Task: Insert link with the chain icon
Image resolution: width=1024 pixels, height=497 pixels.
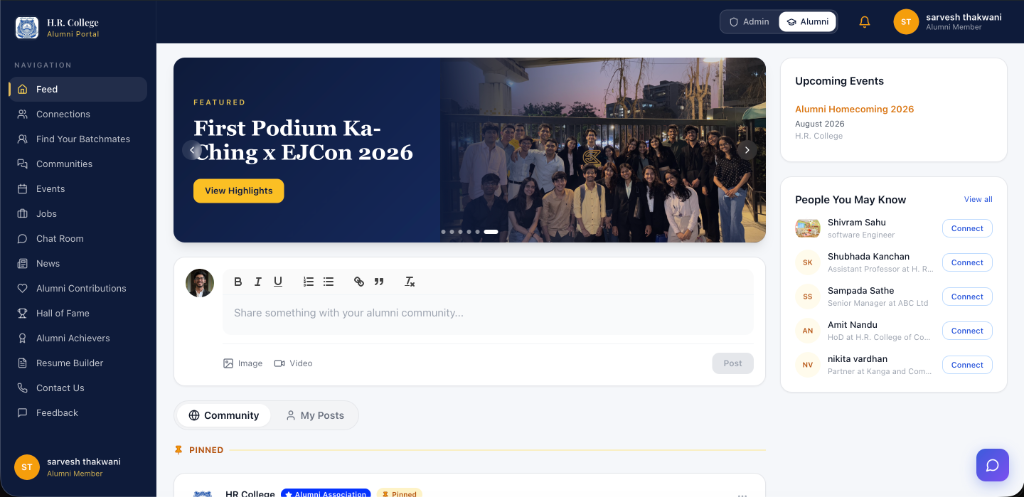Action: (359, 281)
